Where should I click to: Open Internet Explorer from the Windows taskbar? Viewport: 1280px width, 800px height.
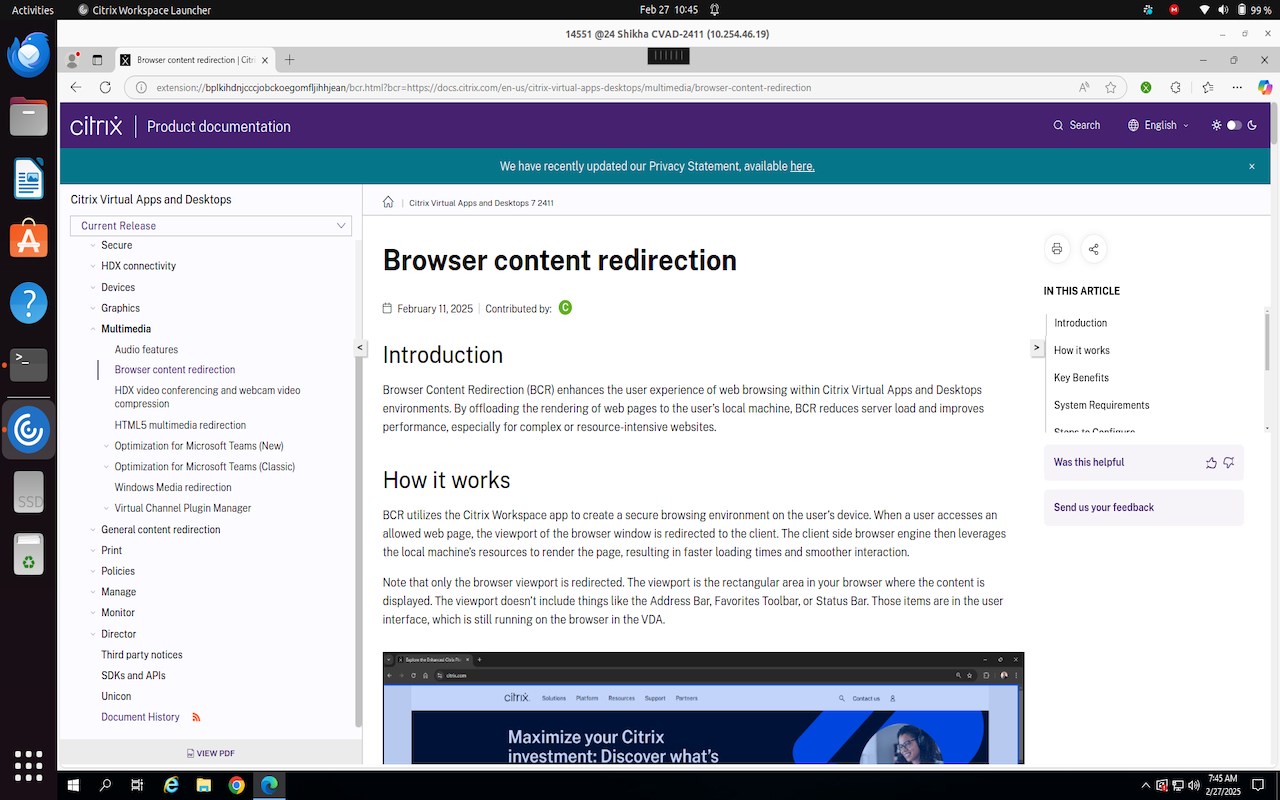pos(171,785)
